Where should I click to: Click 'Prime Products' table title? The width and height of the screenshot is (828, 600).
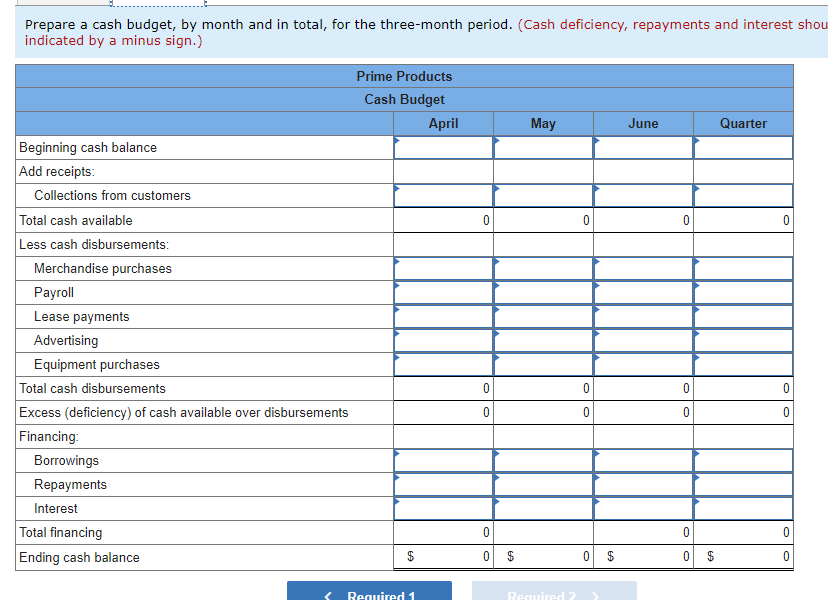404,76
